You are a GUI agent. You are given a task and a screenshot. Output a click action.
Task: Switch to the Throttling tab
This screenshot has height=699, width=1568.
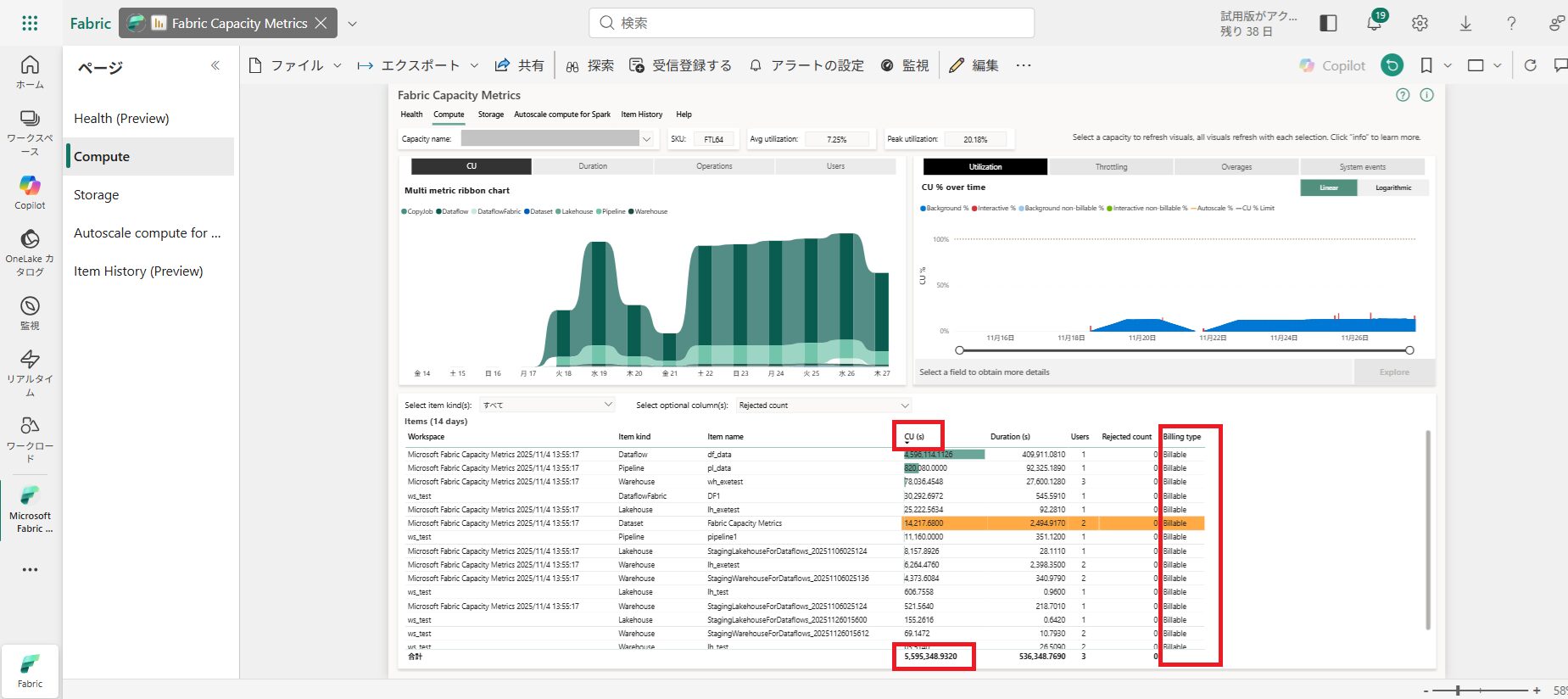click(1111, 167)
